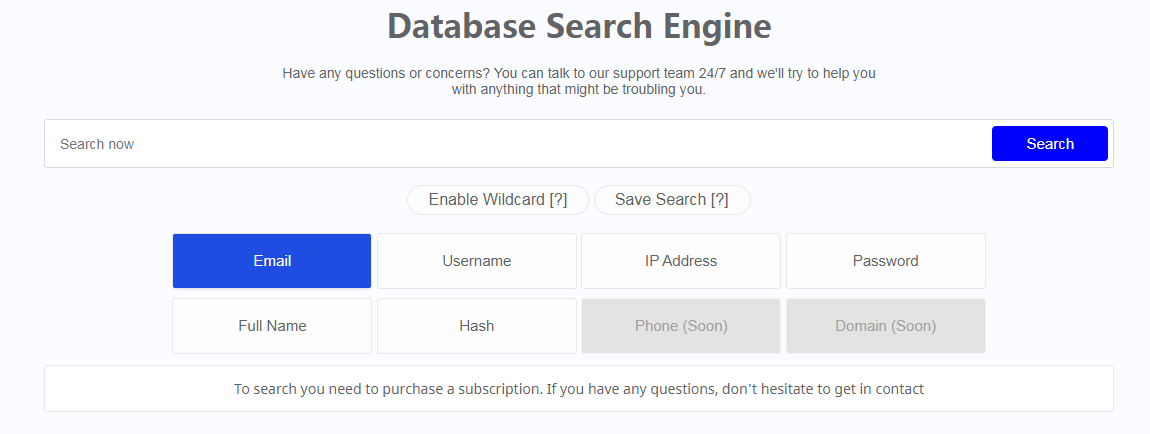Select the Email search type

coord(272,261)
